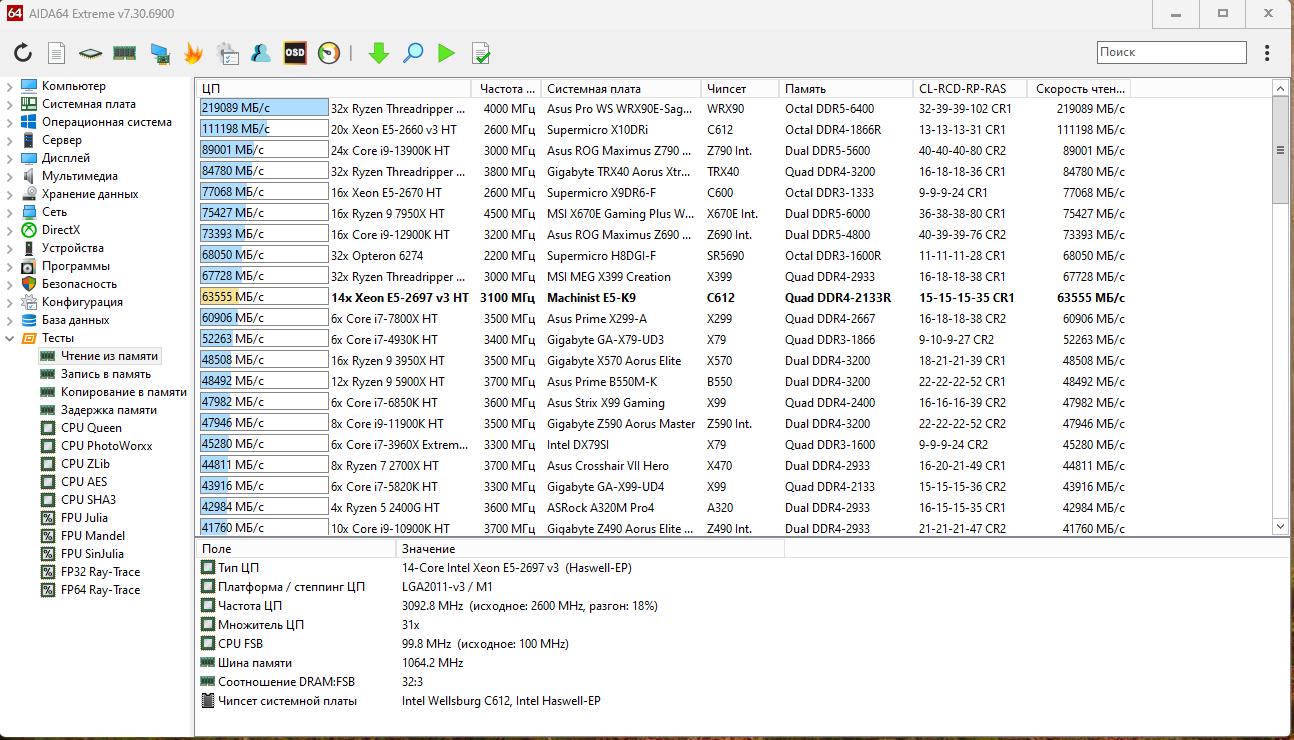Open the CPU Queen benchmark
Image resolution: width=1294 pixels, height=740 pixels.
[91, 428]
